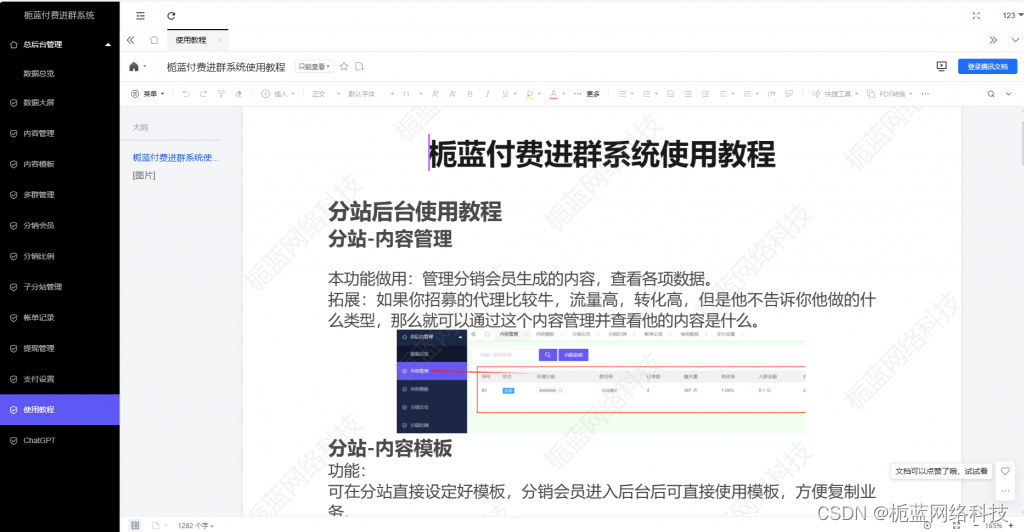The height and width of the screenshot is (532, 1024).
Task: Open 内容模板 in the sidebar
Action: click(59, 164)
